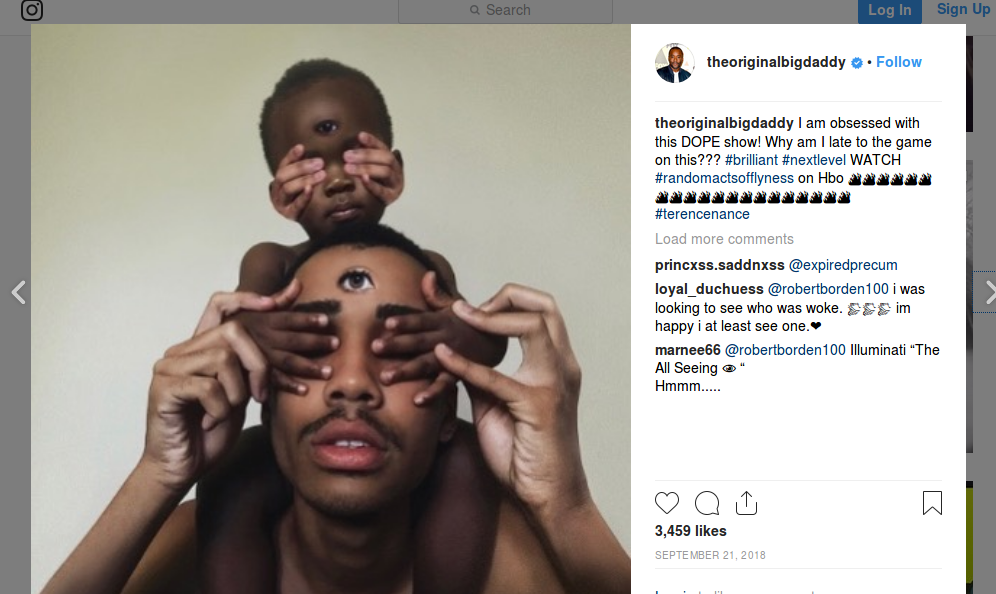This screenshot has width=996, height=594.
Task: Follow theoriginalbigdaddy account
Action: click(x=899, y=62)
